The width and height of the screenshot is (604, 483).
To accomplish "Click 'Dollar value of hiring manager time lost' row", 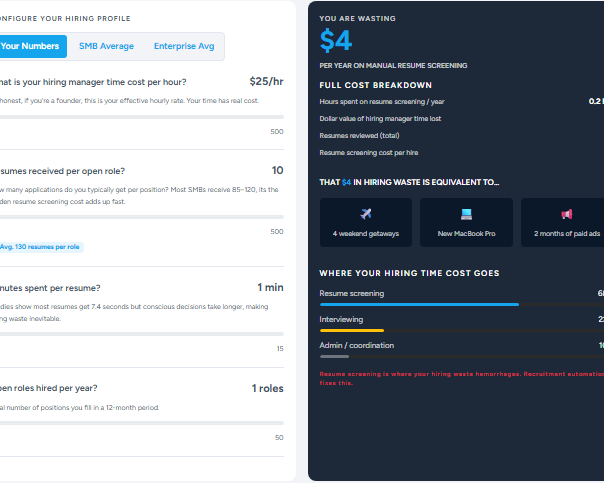I will click(x=461, y=119).
